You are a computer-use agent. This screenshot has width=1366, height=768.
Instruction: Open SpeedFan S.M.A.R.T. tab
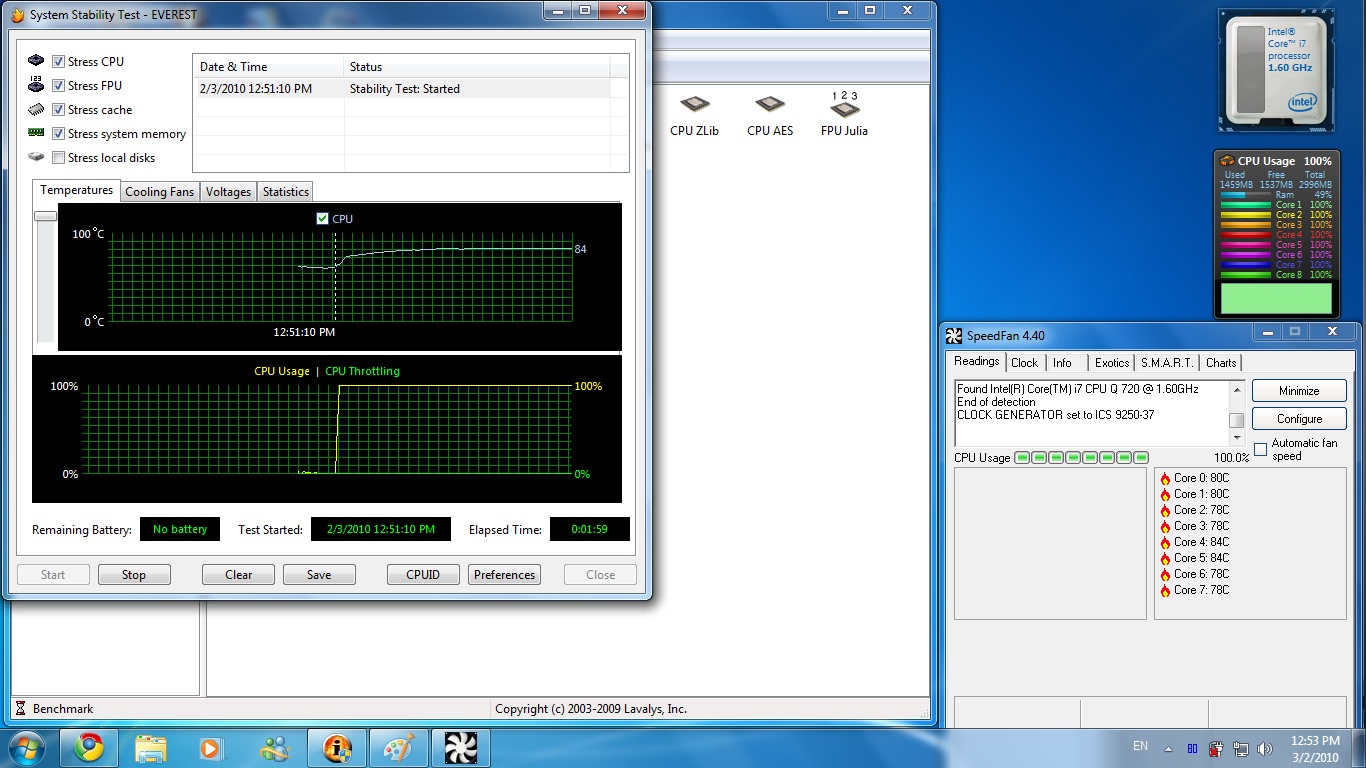click(1167, 362)
